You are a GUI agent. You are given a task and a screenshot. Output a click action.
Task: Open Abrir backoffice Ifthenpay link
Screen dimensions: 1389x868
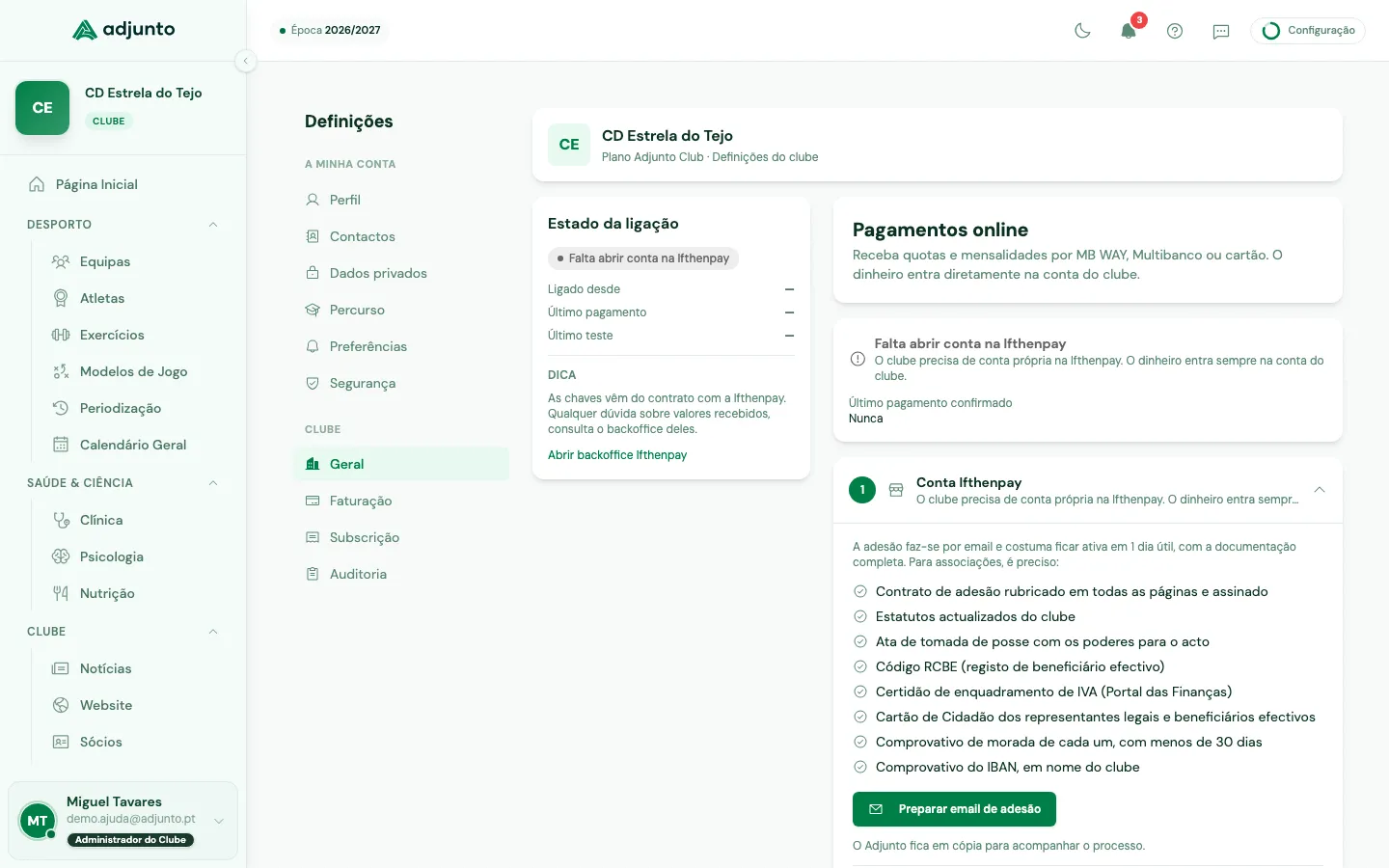coord(617,455)
